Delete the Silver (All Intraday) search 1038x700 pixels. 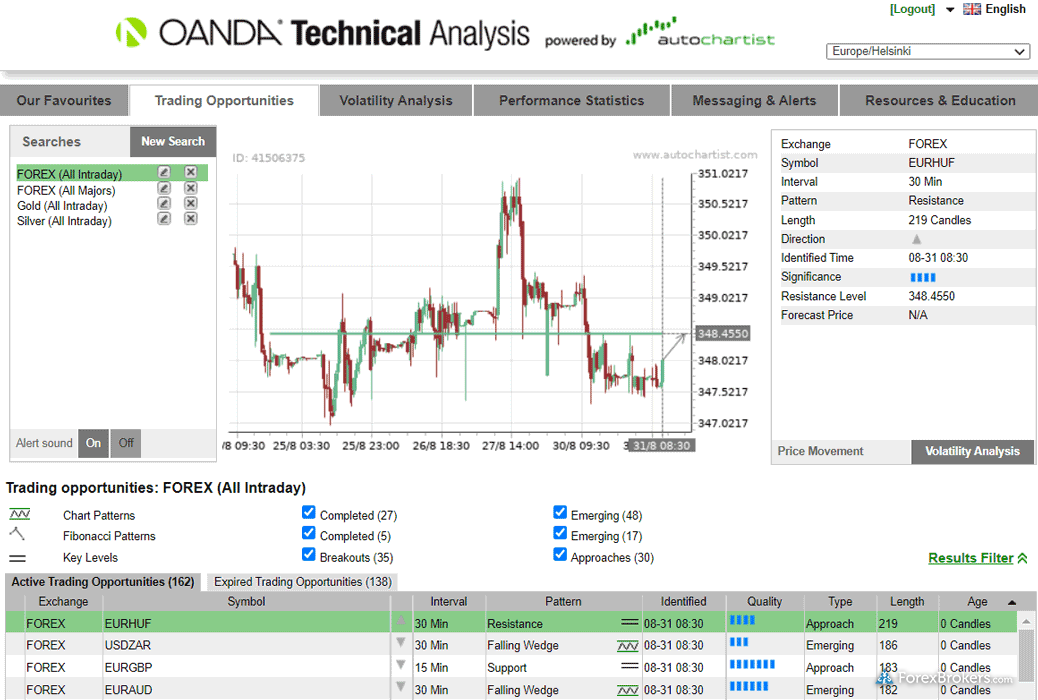click(x=191, y=219)
